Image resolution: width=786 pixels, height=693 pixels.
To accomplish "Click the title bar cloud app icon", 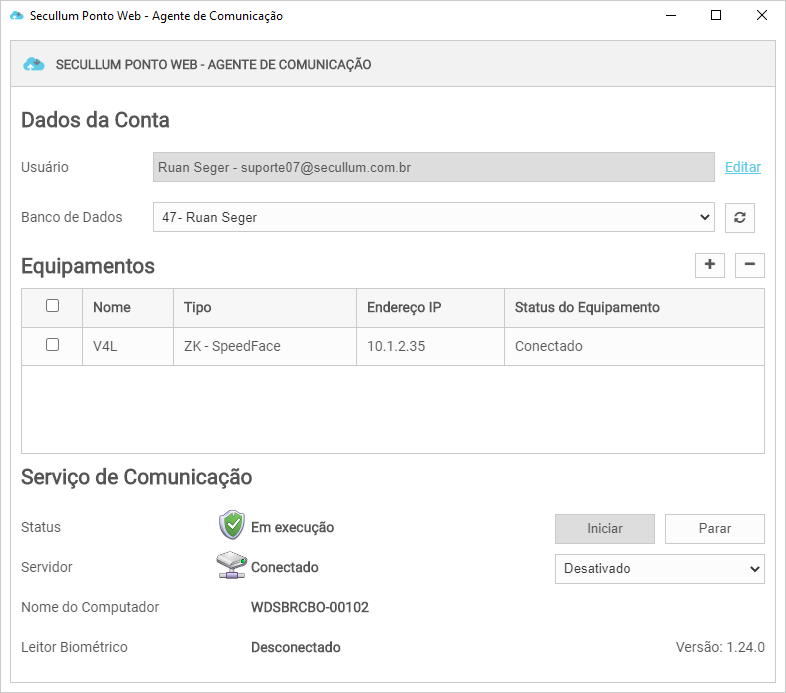I will pos(17,16).
